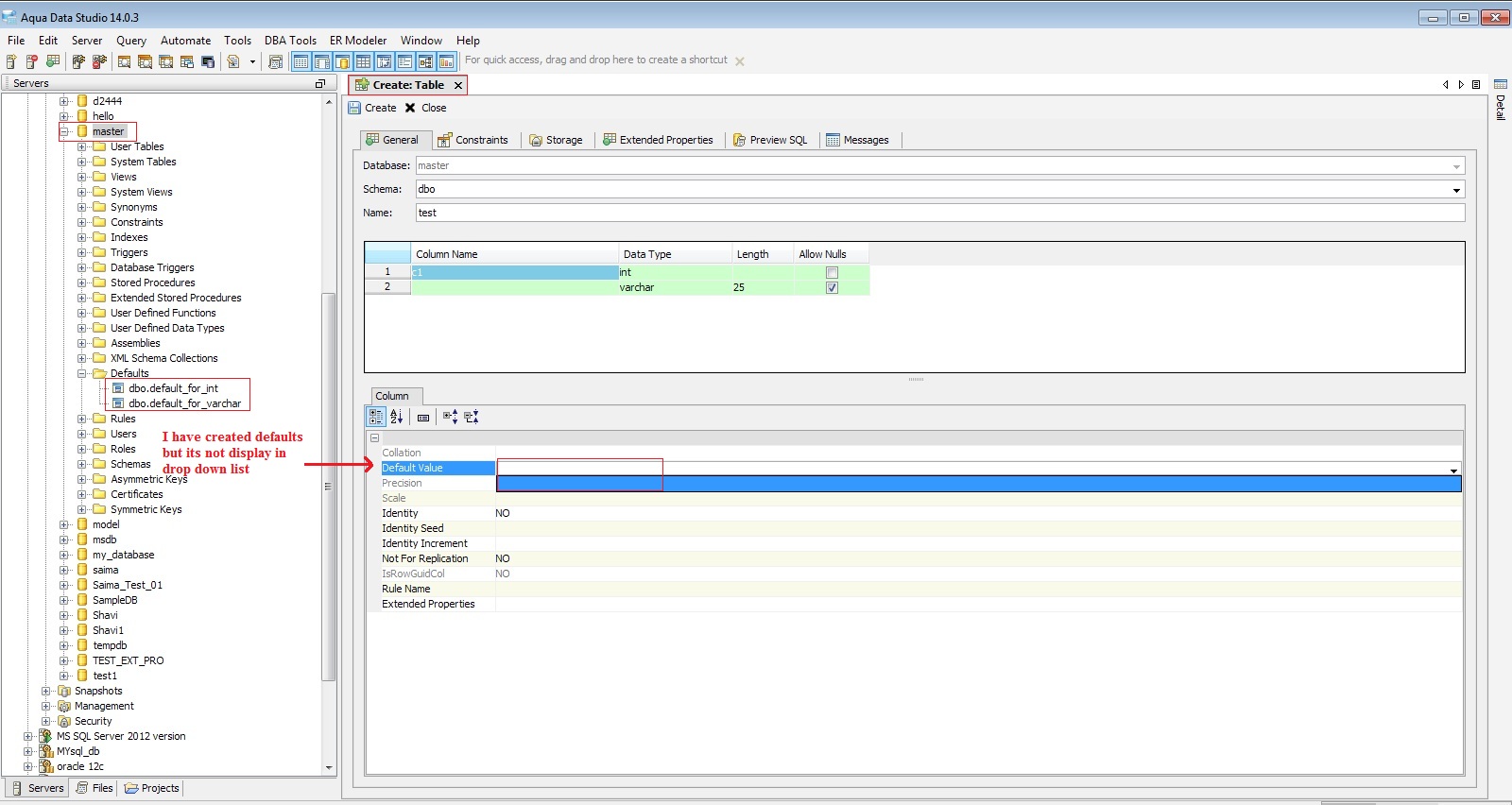Viewport: 1512px width, 805px height.
Task: Undock the Servers panel
Action: tap(319, 83)
